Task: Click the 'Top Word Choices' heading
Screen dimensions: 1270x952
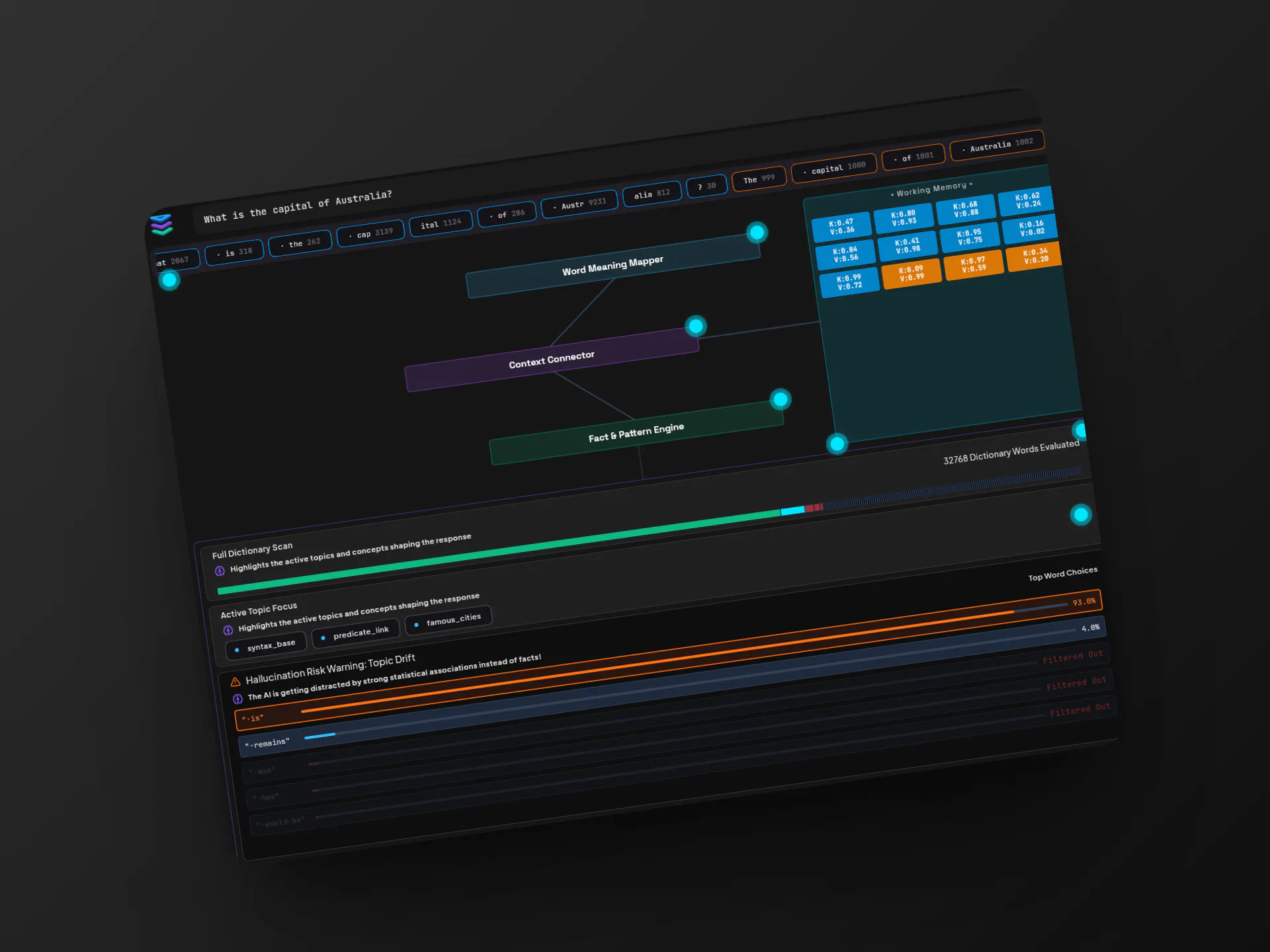Action: [x=1063, y=574]
